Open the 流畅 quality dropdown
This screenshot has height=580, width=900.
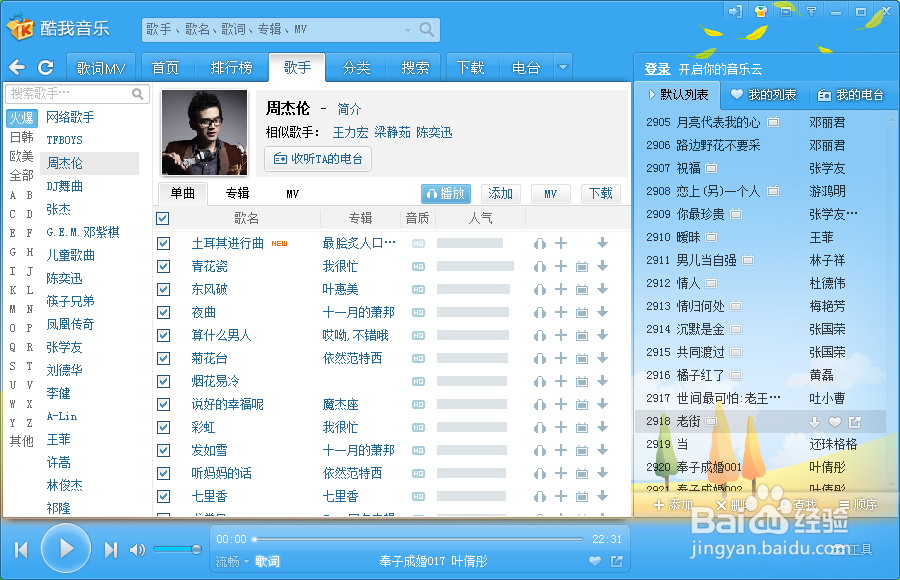click(232, 562)
